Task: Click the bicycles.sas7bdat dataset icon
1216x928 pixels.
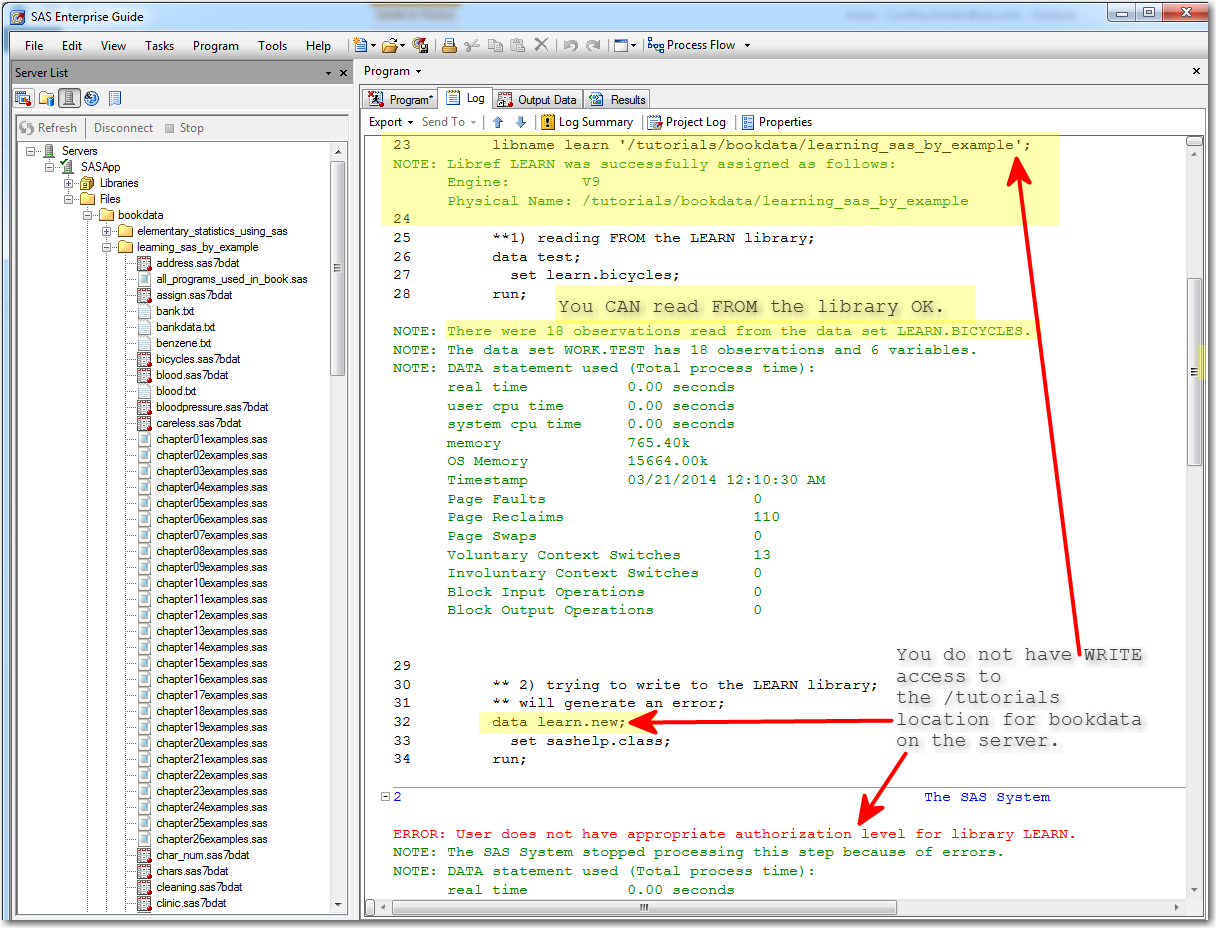Action: (x=144, y=359)
